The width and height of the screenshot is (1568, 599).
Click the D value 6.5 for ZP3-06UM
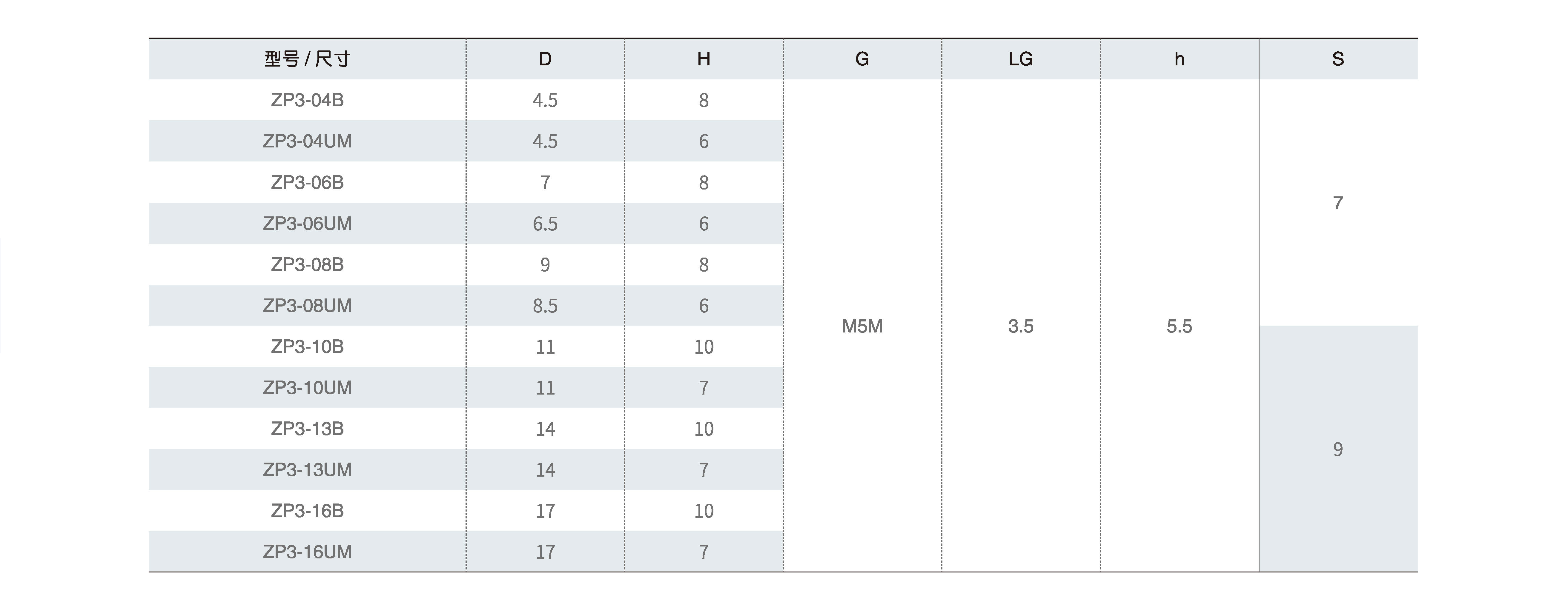pyautogui.click(x=545, y=224)
